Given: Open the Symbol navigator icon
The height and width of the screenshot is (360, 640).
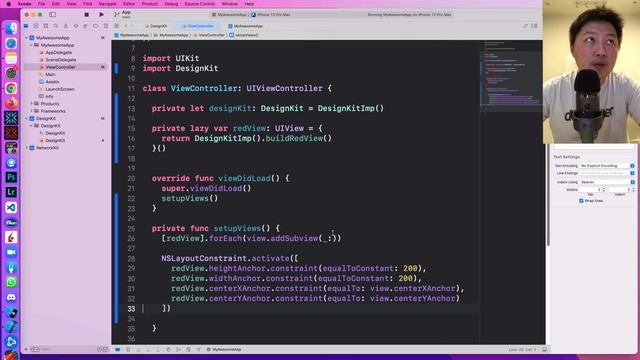Looking at the screenshot, I should point(46,26).
